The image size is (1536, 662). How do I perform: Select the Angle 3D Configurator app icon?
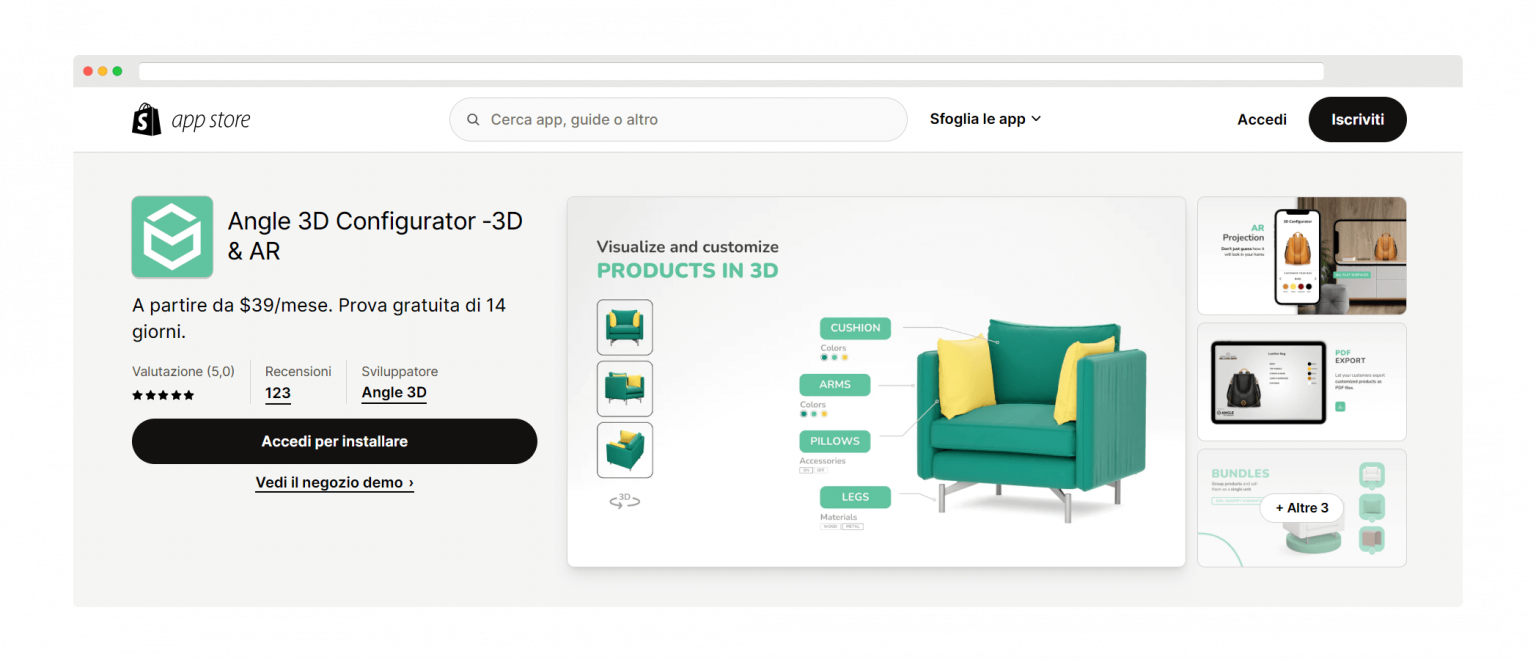172,237
